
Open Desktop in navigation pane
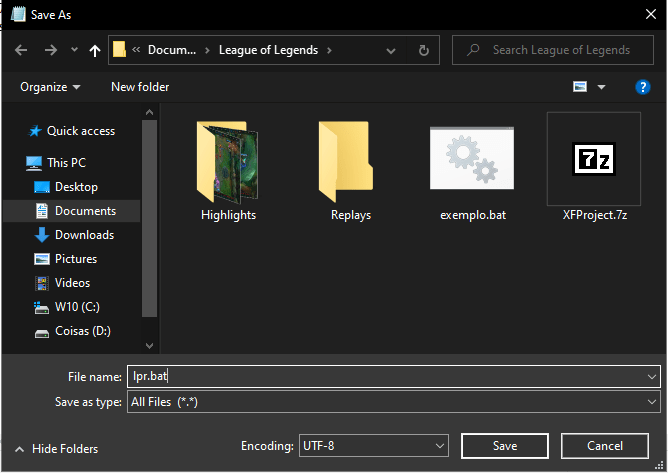click(x=76, y=187)
